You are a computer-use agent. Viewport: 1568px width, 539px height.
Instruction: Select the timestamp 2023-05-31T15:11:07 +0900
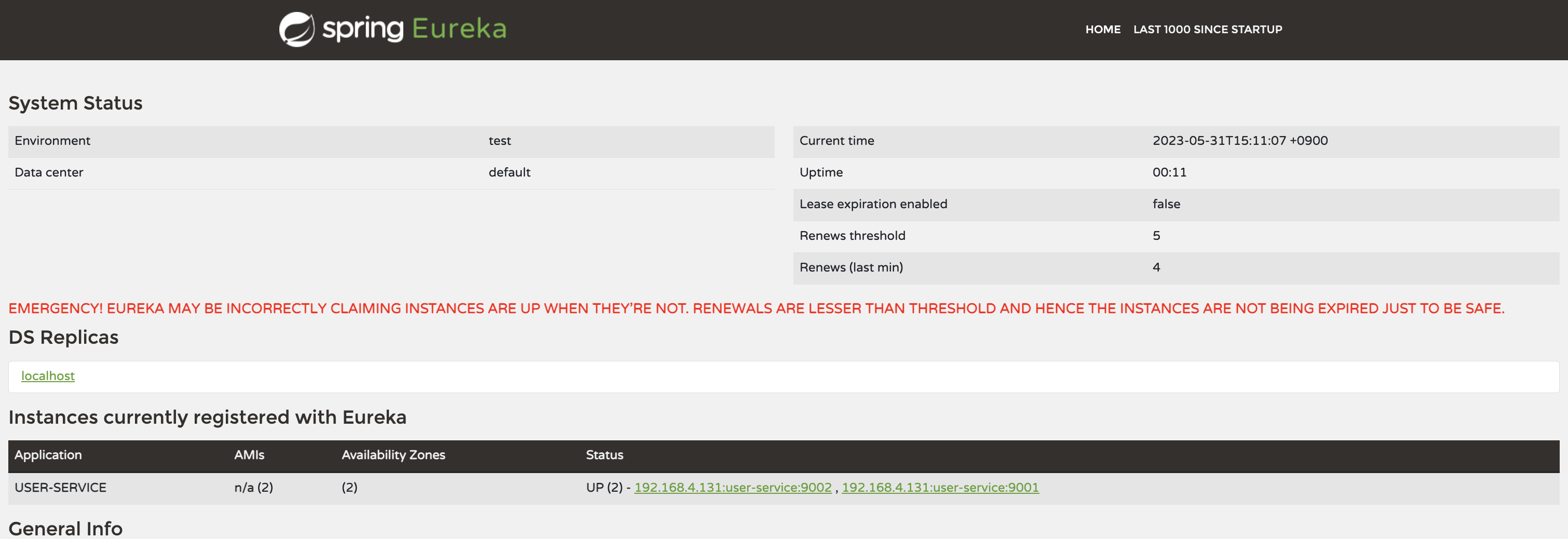click(x=1239, y=141)
